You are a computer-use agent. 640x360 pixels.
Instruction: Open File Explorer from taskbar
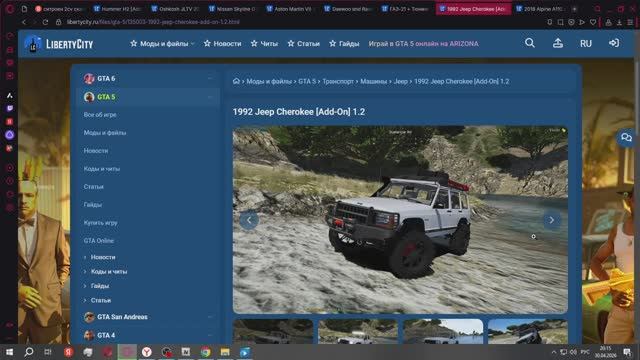tap(225, 352)
